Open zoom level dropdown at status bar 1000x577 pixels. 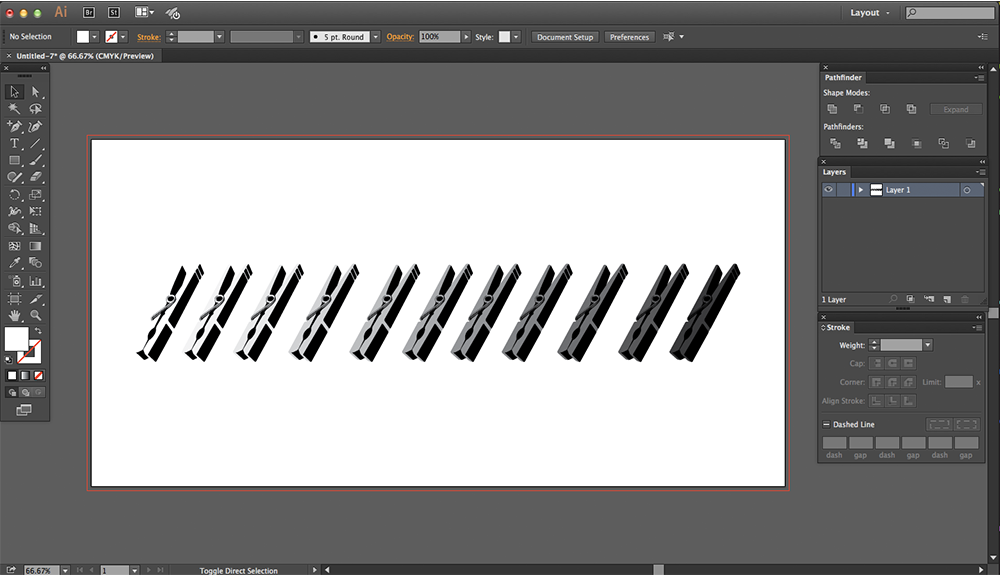pyautogui.click(x=65, y=570)
